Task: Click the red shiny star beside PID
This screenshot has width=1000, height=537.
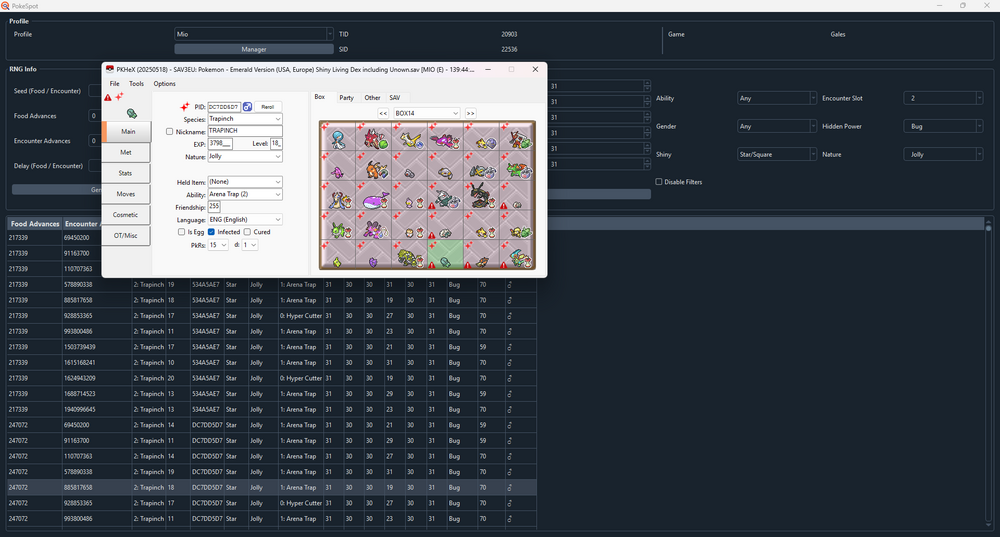Action: pyautogui.click(x=185, y=106)
